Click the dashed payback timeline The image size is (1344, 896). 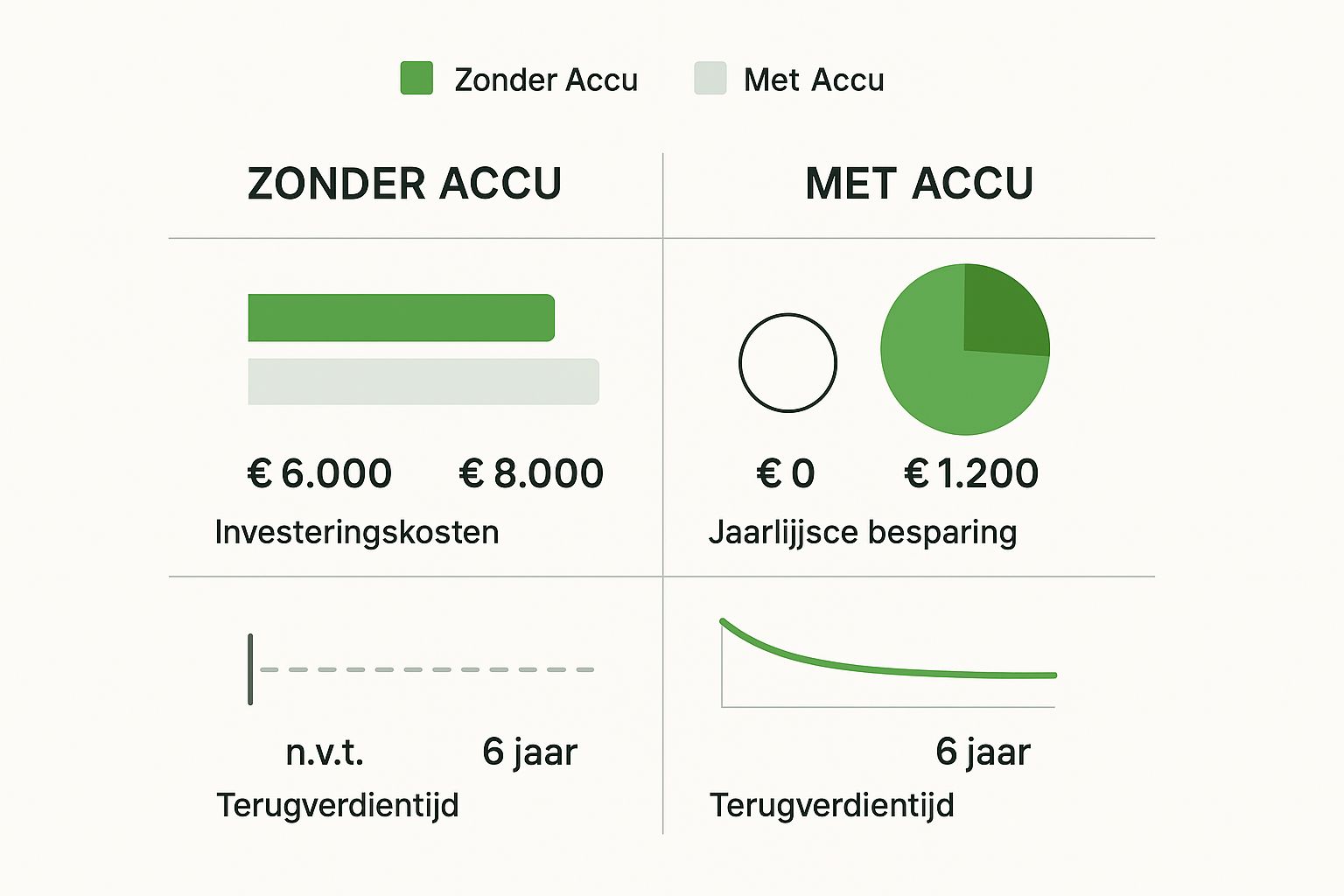coord(427,669)
